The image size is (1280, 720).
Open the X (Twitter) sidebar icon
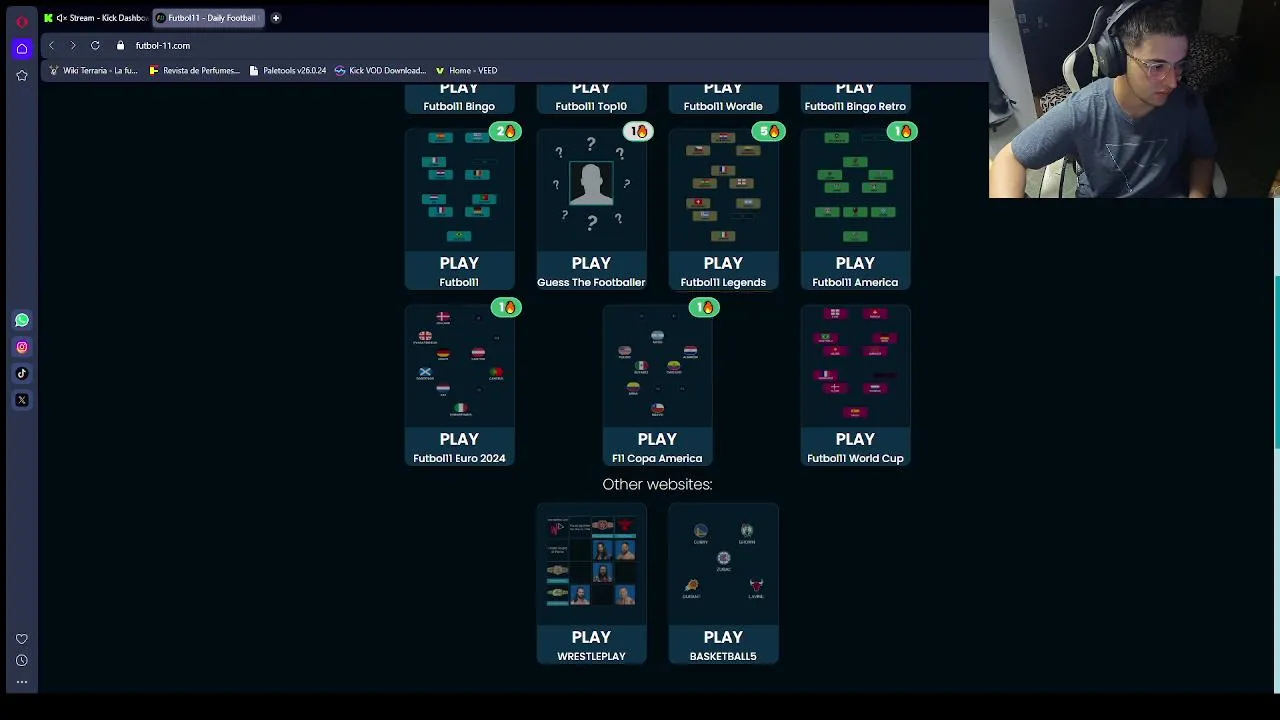(x=22, y=400)
